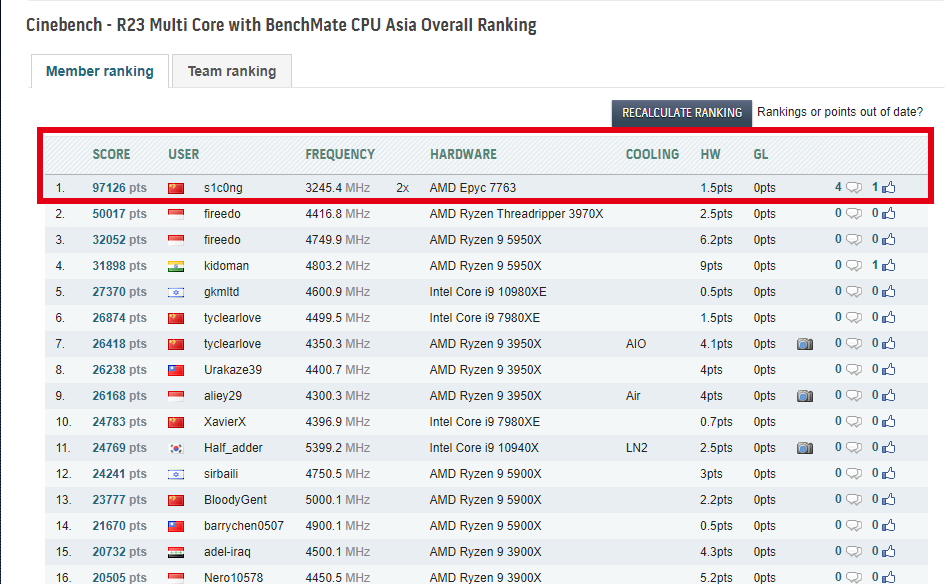Click the Taiwan flag beside Urakaze39
The image size is (948, 584).
click(x=176, y=370)
